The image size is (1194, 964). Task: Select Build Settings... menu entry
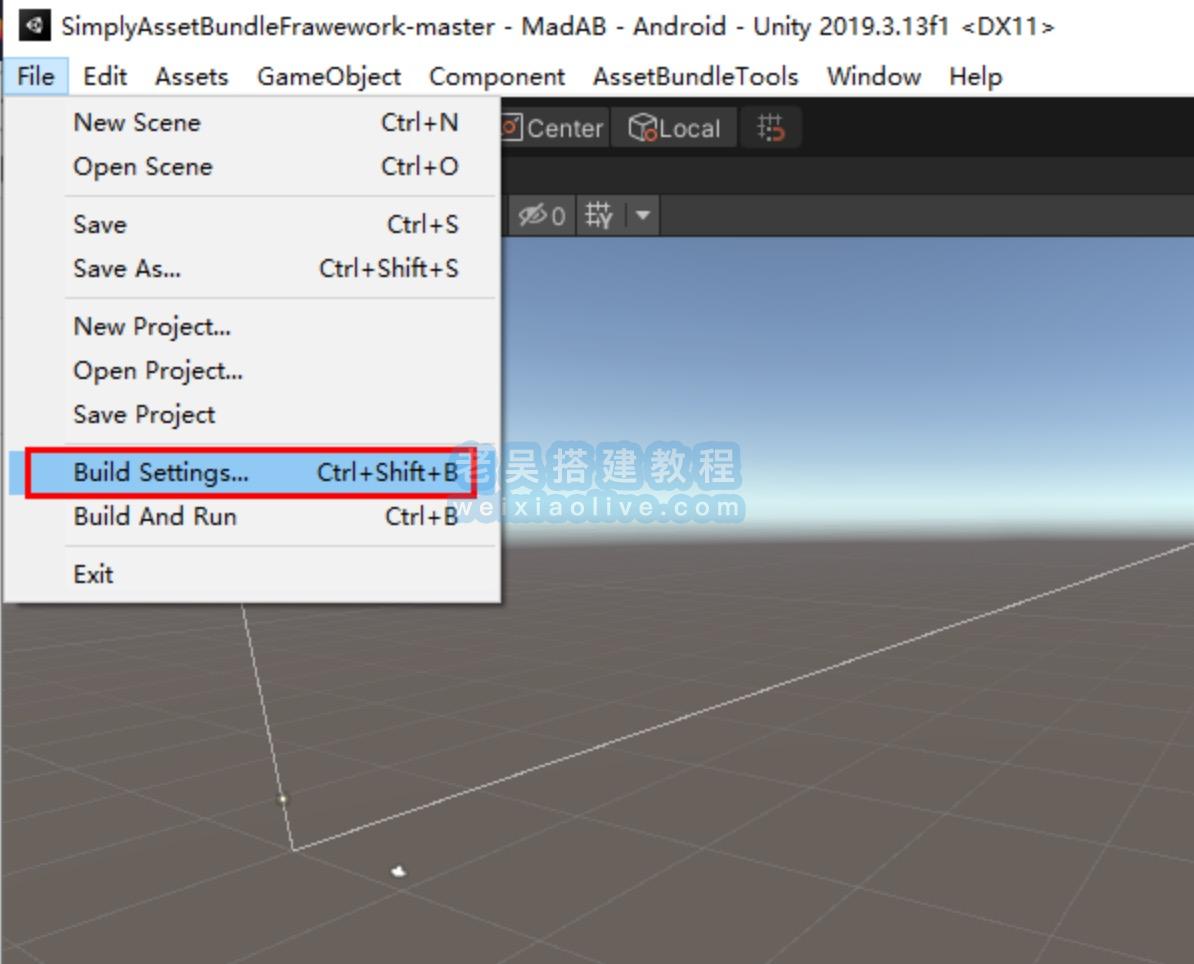point(160,472)
